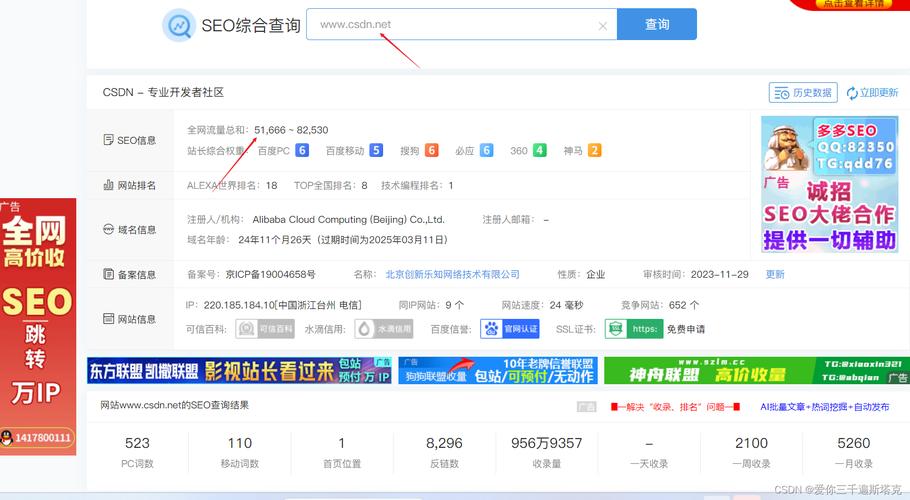Screen dimensions: 910x500
Task: Click the 百度移动 weight badge 5
Action: pos(376,151)
